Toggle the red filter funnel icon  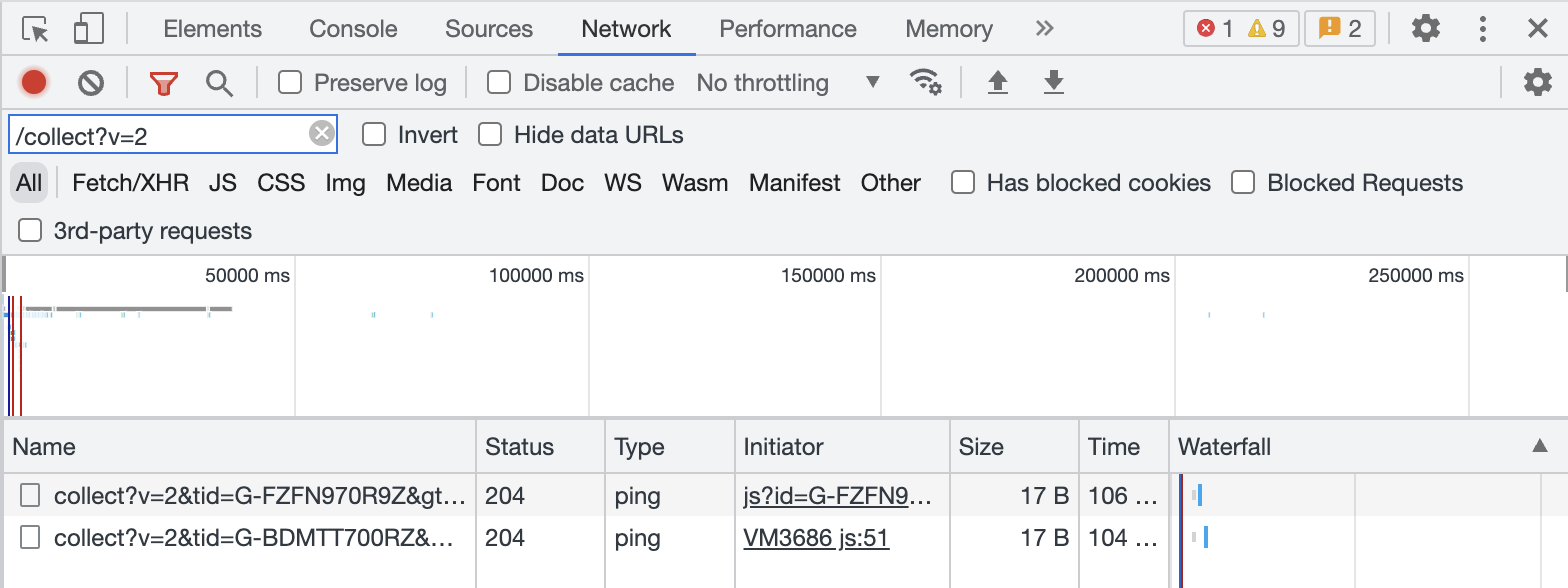(163, 82)
